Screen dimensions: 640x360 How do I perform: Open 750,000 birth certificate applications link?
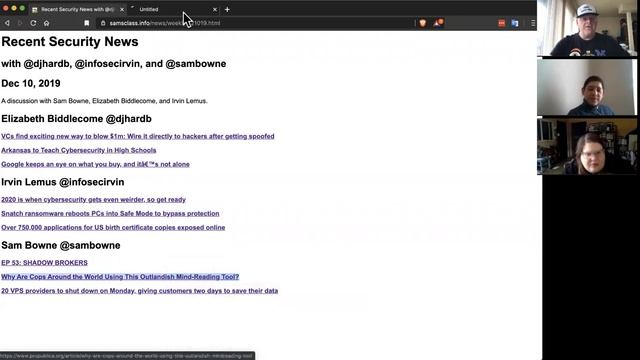113,227
